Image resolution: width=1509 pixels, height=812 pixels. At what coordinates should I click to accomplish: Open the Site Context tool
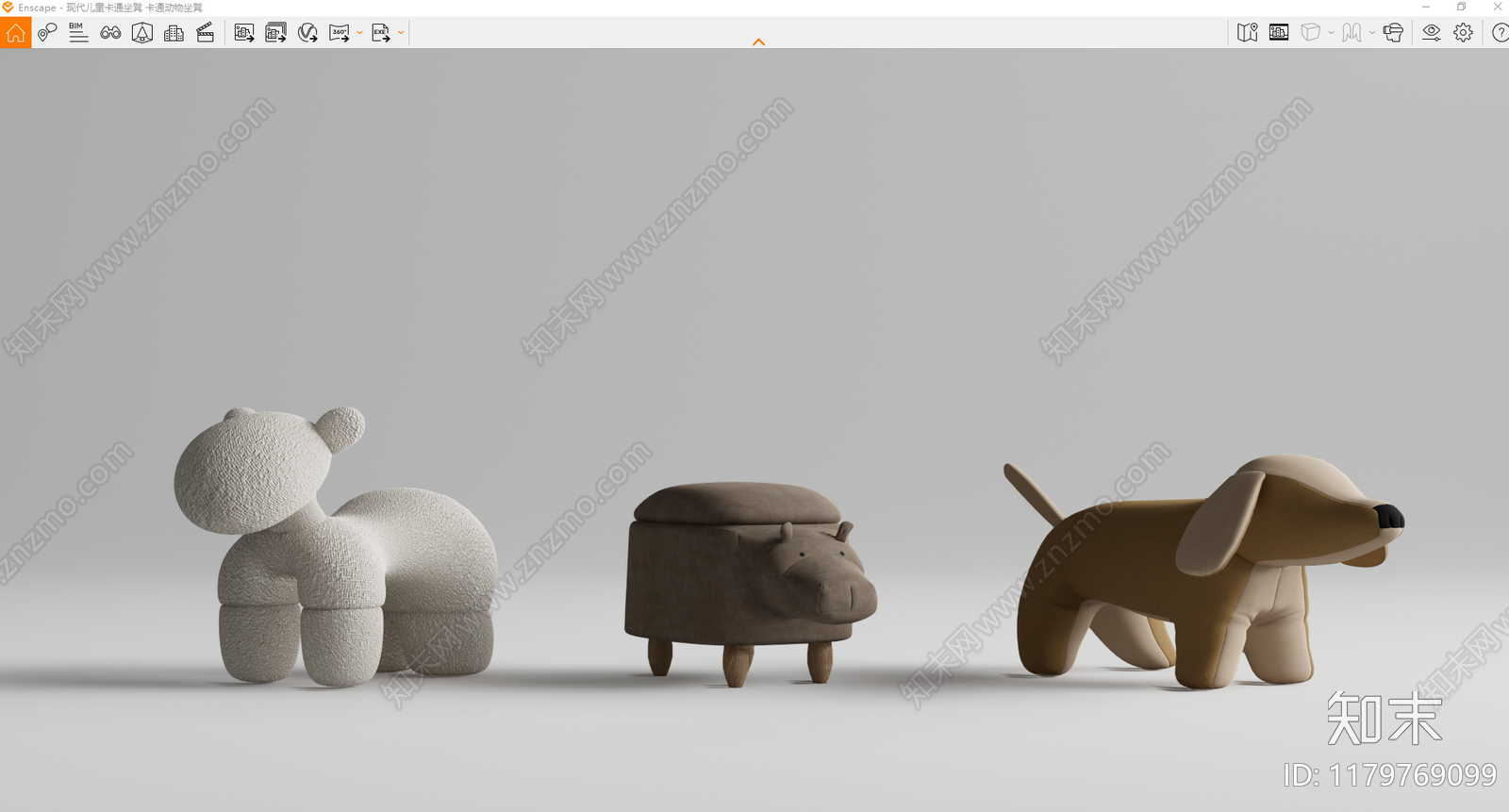142,33
